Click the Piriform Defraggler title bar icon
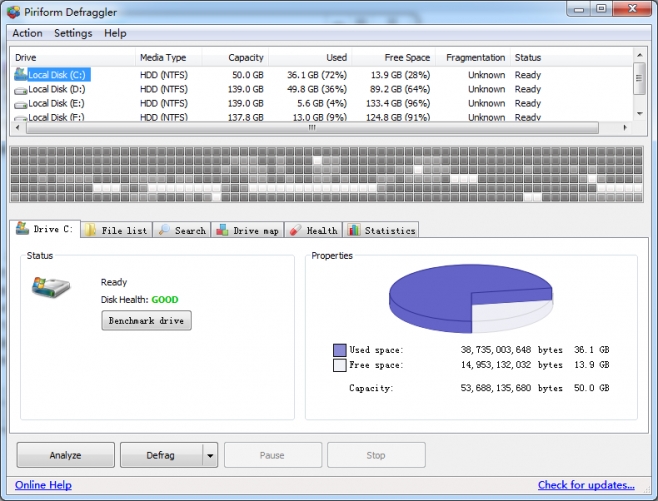This screenshot has width=658, height=501. (x=13, y=12)
